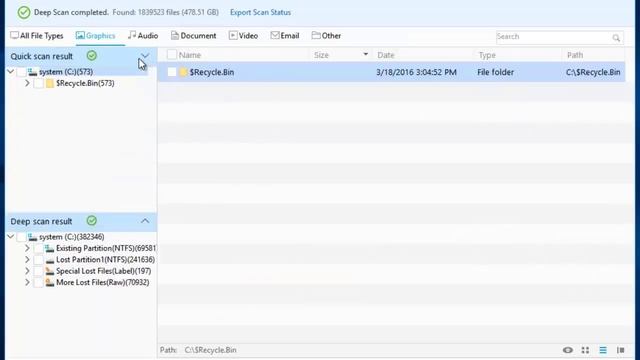Click the $Recycle.Bin folder icon in file list
This screenshot has width=640, height=360.
[183, 72]
